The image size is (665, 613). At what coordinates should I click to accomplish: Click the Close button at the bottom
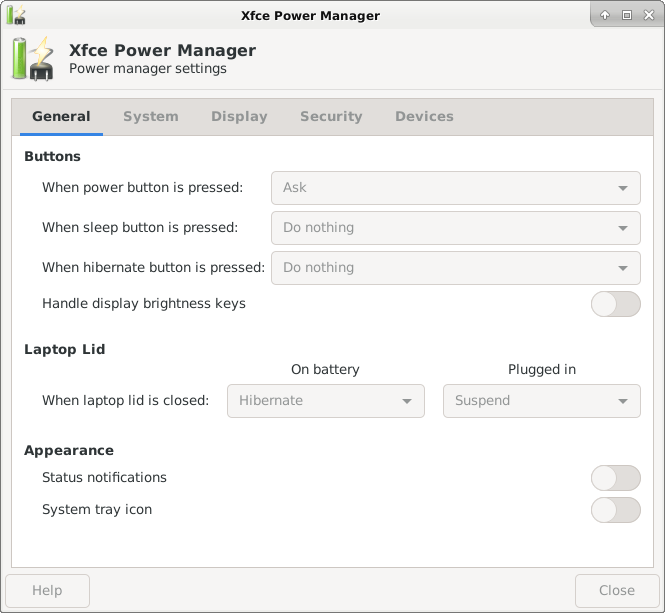click(x=616, y=591)
